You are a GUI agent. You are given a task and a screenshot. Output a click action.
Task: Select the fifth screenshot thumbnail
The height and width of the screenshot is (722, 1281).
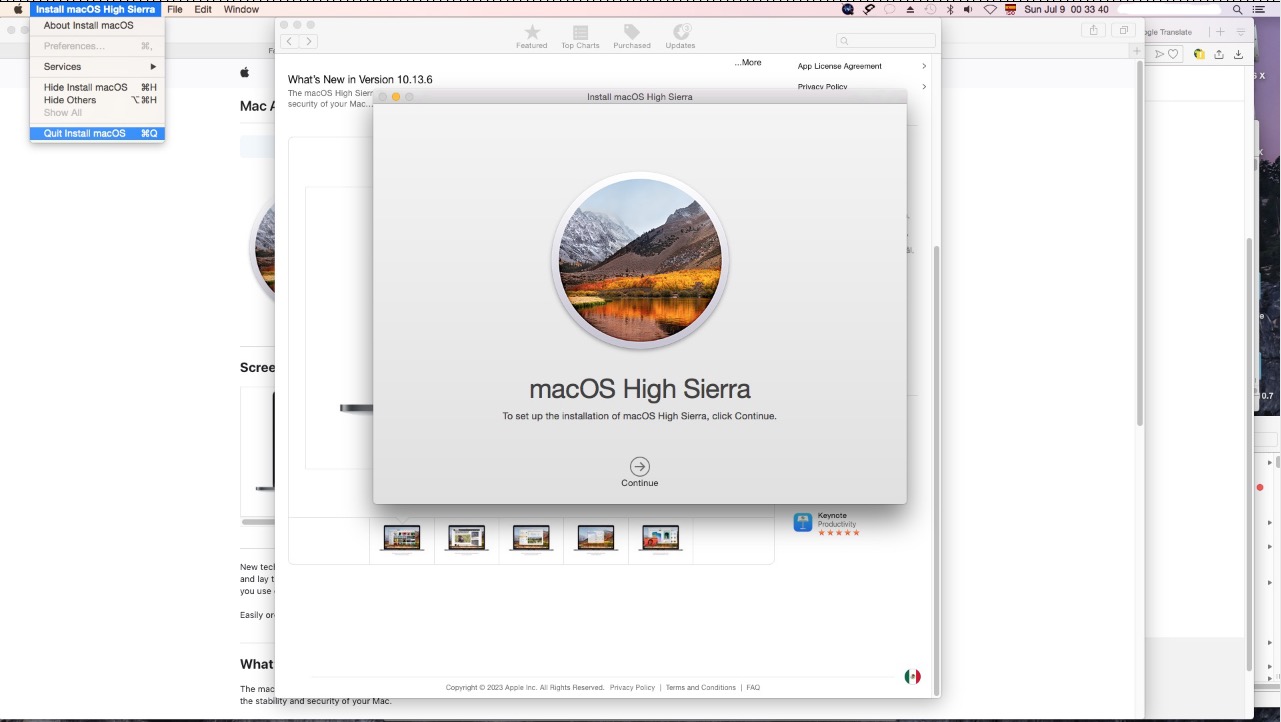point(660,538)
